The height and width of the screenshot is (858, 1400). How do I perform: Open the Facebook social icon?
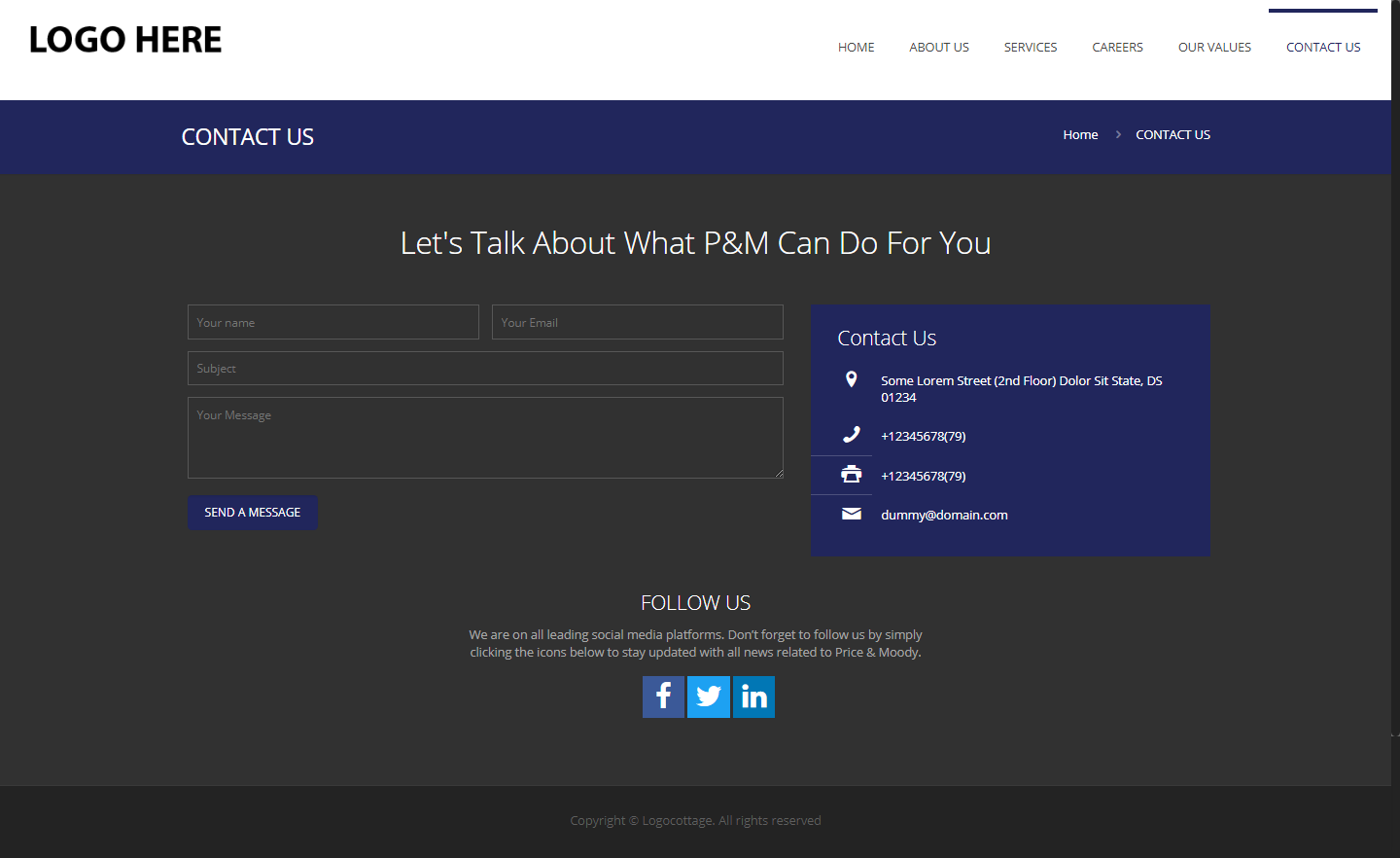point(663,697)
